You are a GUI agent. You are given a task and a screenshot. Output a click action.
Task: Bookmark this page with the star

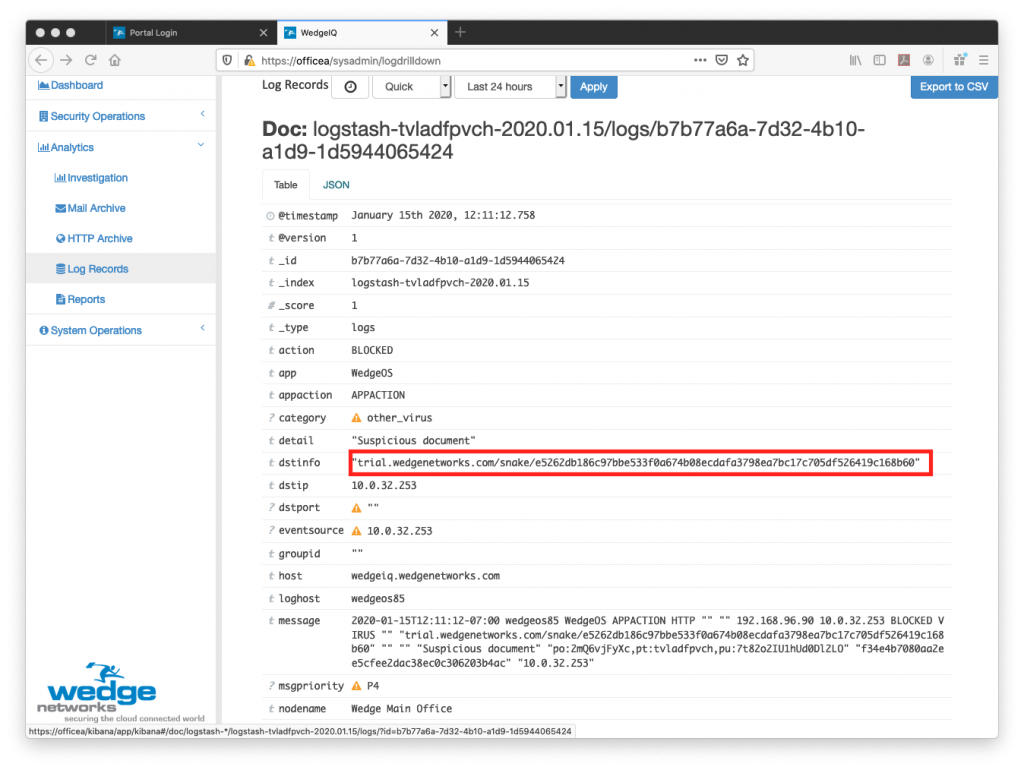coord(743,60)
